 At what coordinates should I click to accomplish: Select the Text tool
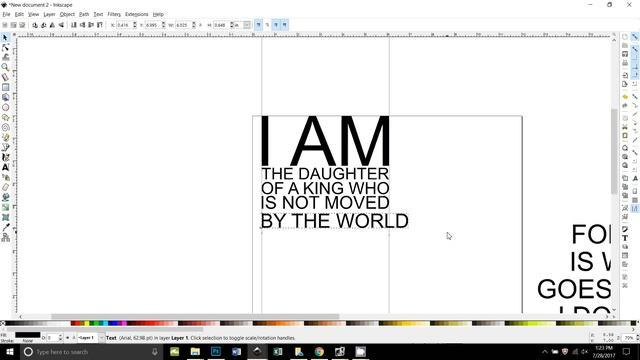5,167
